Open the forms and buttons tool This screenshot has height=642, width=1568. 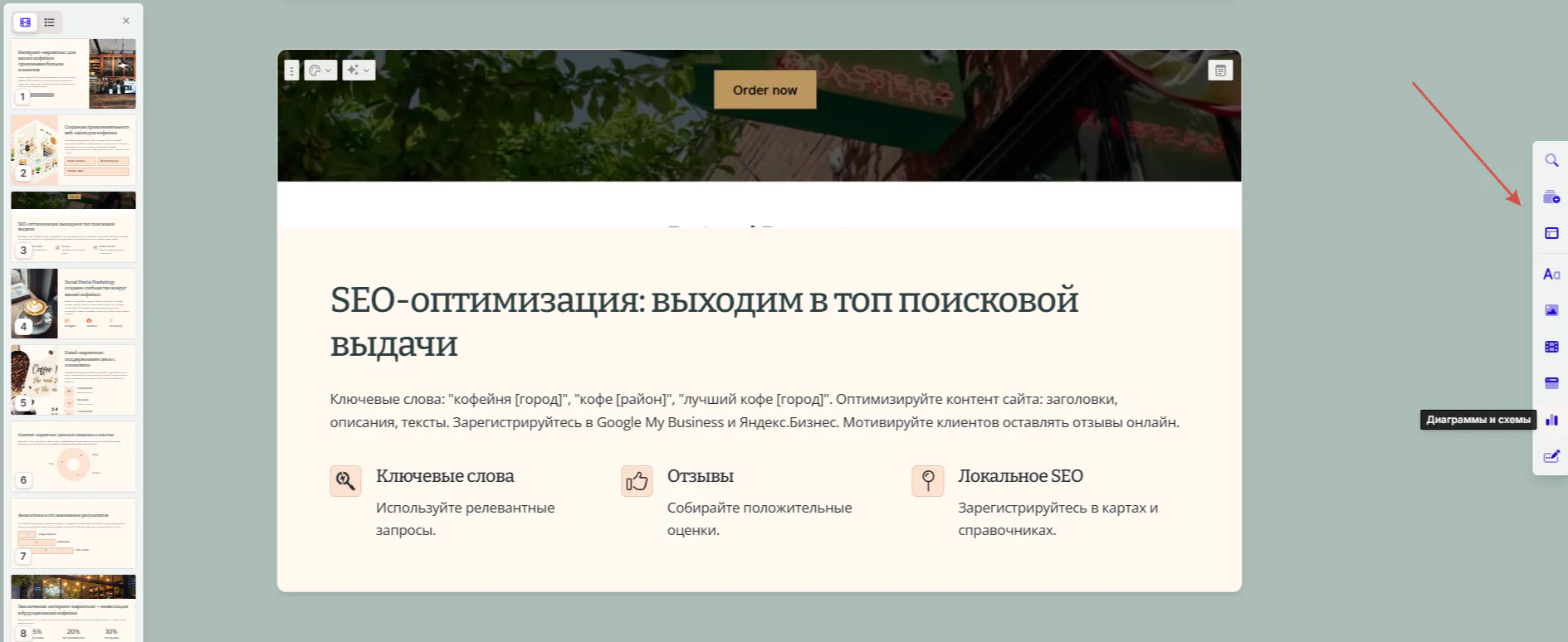click(1551, 456)
